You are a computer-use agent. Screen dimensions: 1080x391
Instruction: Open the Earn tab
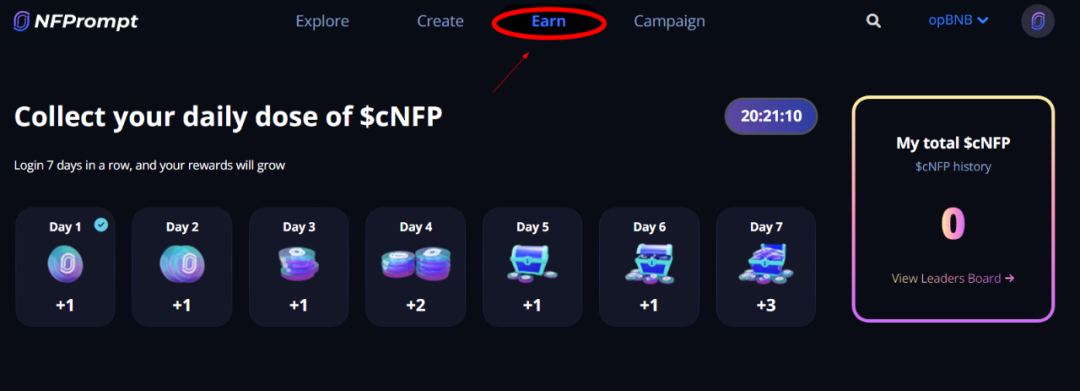pyautogui.click(x=548, y=21)
